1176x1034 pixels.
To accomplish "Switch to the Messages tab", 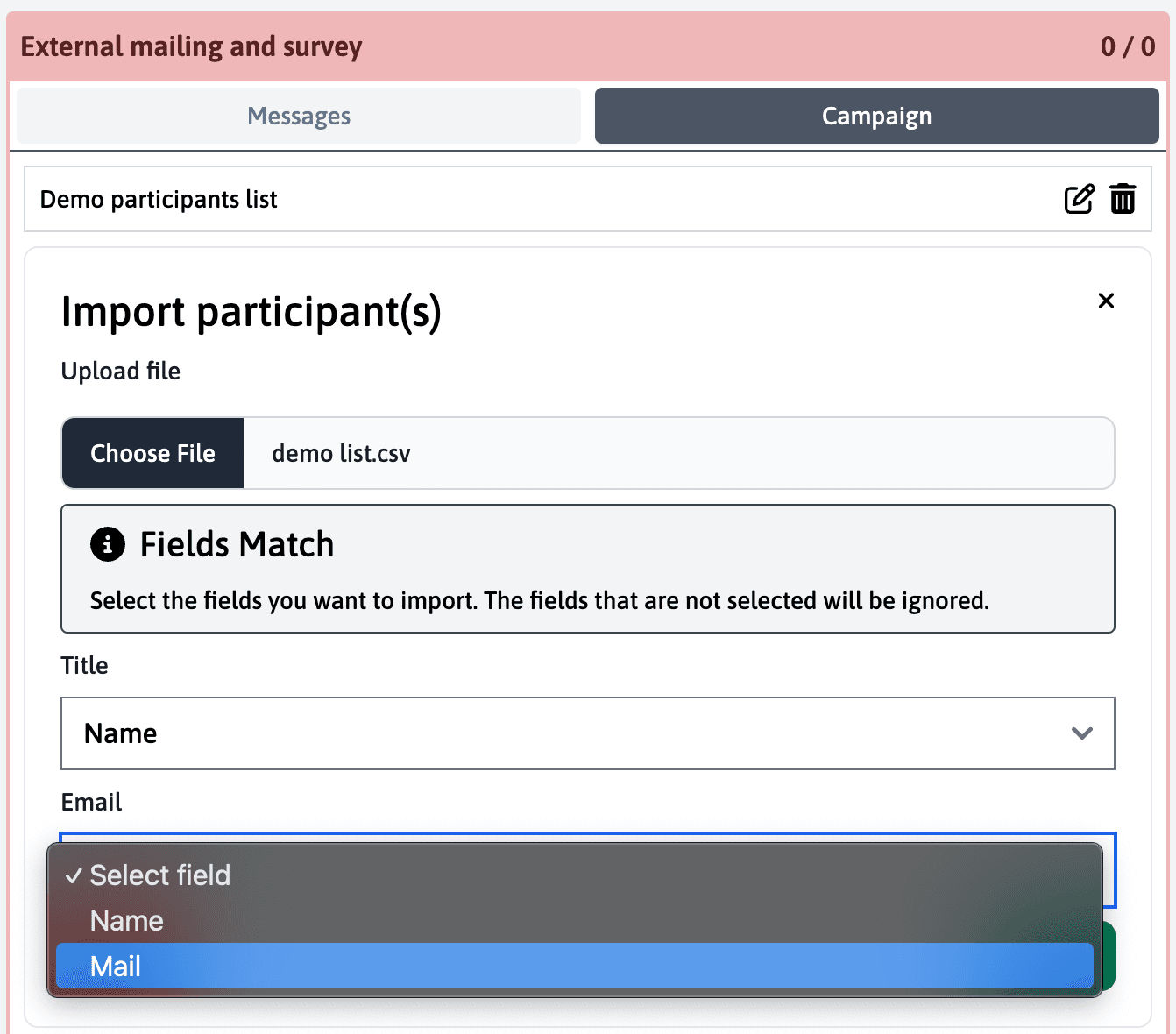I will [x=299, y=116].
